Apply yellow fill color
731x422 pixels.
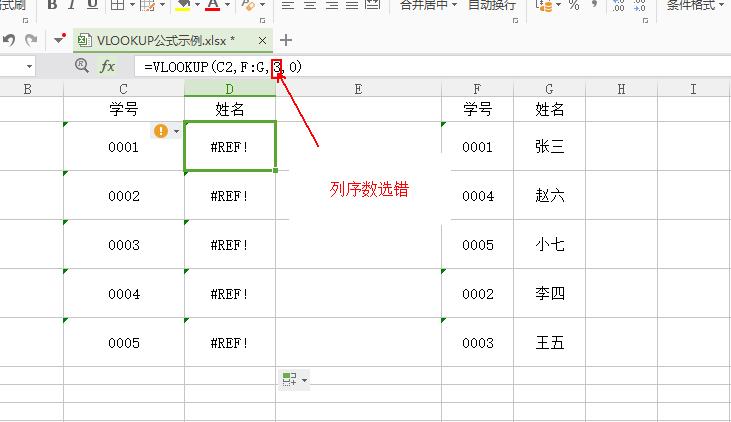(183, 5)
